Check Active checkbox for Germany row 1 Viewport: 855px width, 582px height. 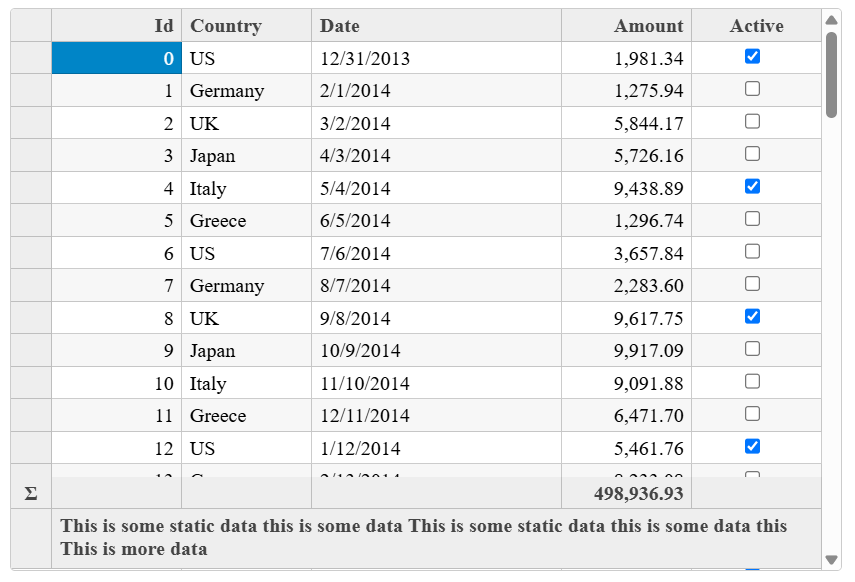[x=752, y=89]
